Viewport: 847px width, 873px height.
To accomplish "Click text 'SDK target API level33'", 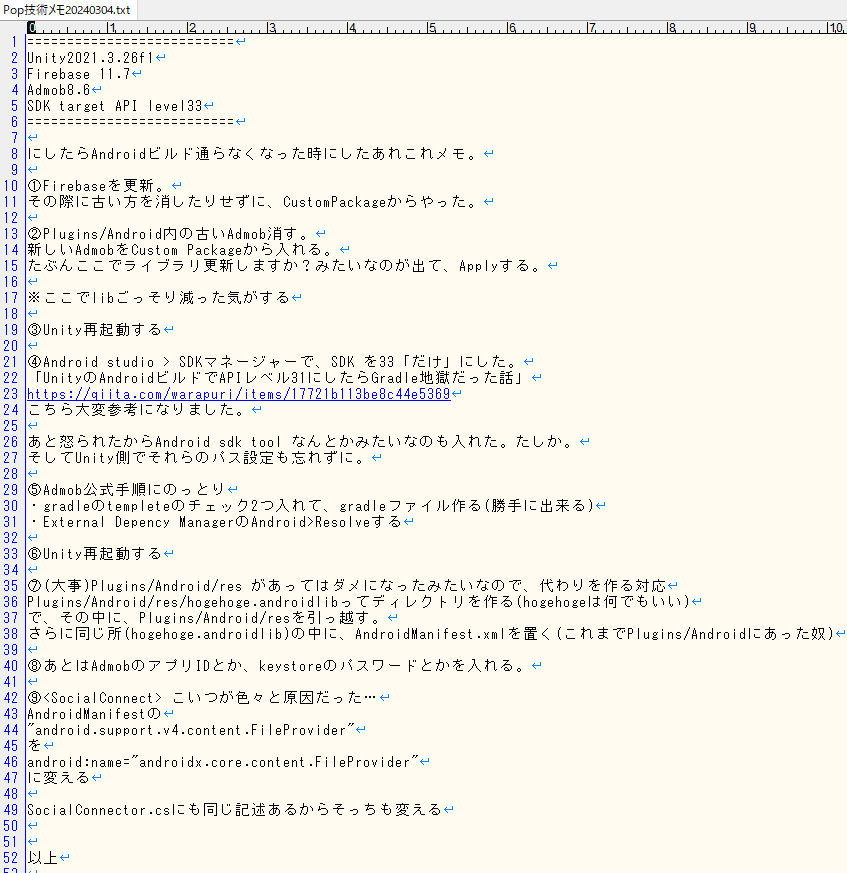I will tap(115, 106).
